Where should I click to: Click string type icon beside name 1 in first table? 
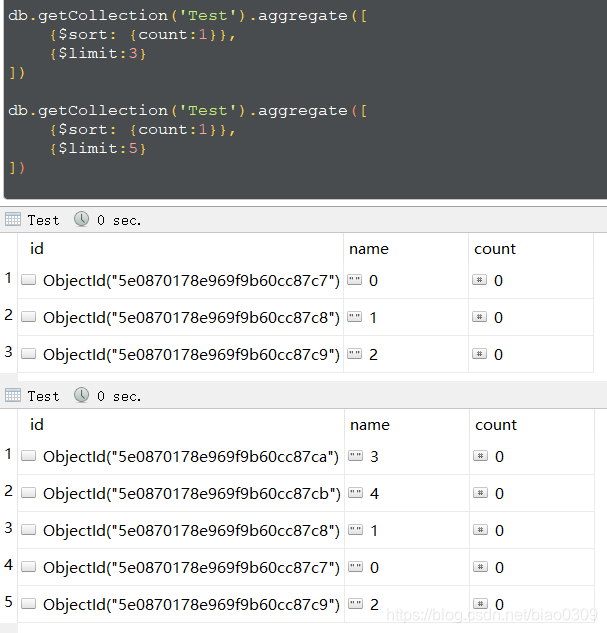point(354,317)
